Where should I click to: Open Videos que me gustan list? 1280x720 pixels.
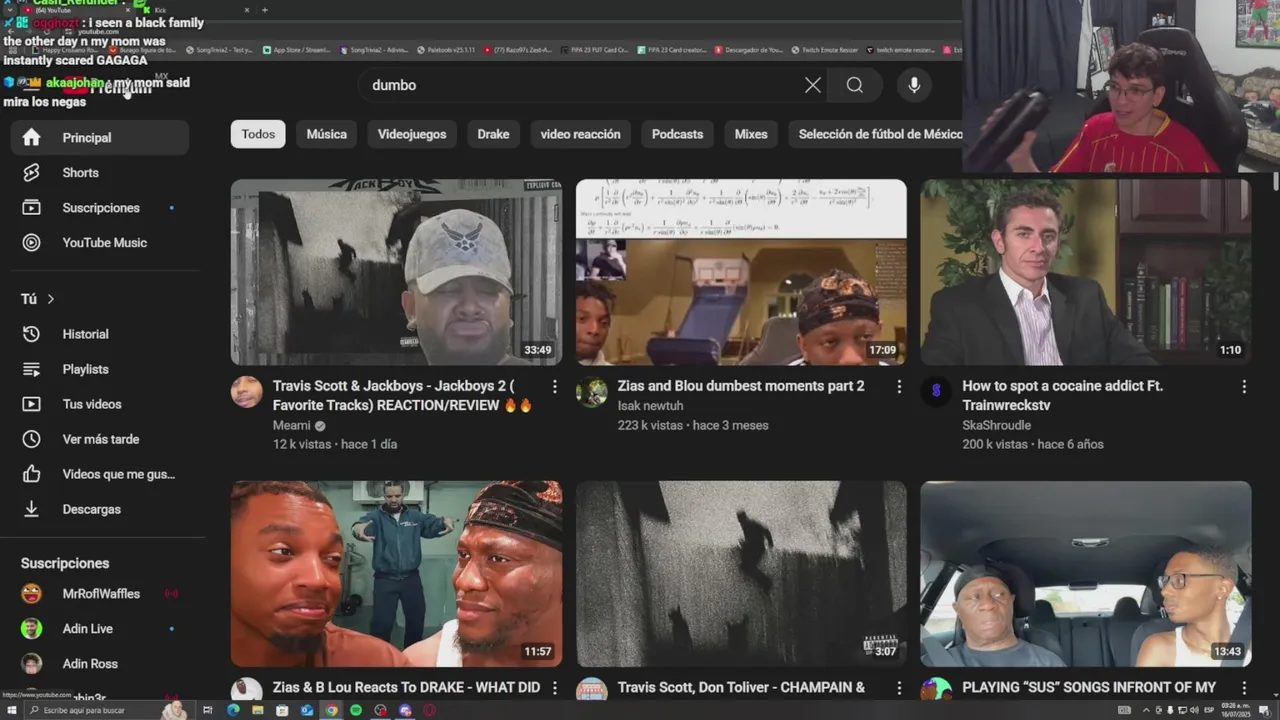tap(99, 474)
